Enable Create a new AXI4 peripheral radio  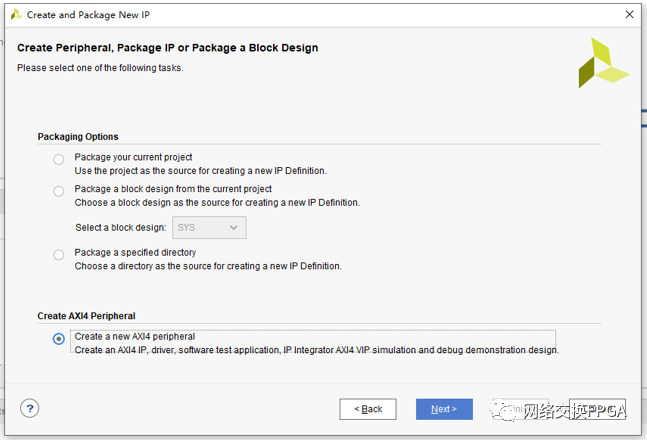pos(59,339)
